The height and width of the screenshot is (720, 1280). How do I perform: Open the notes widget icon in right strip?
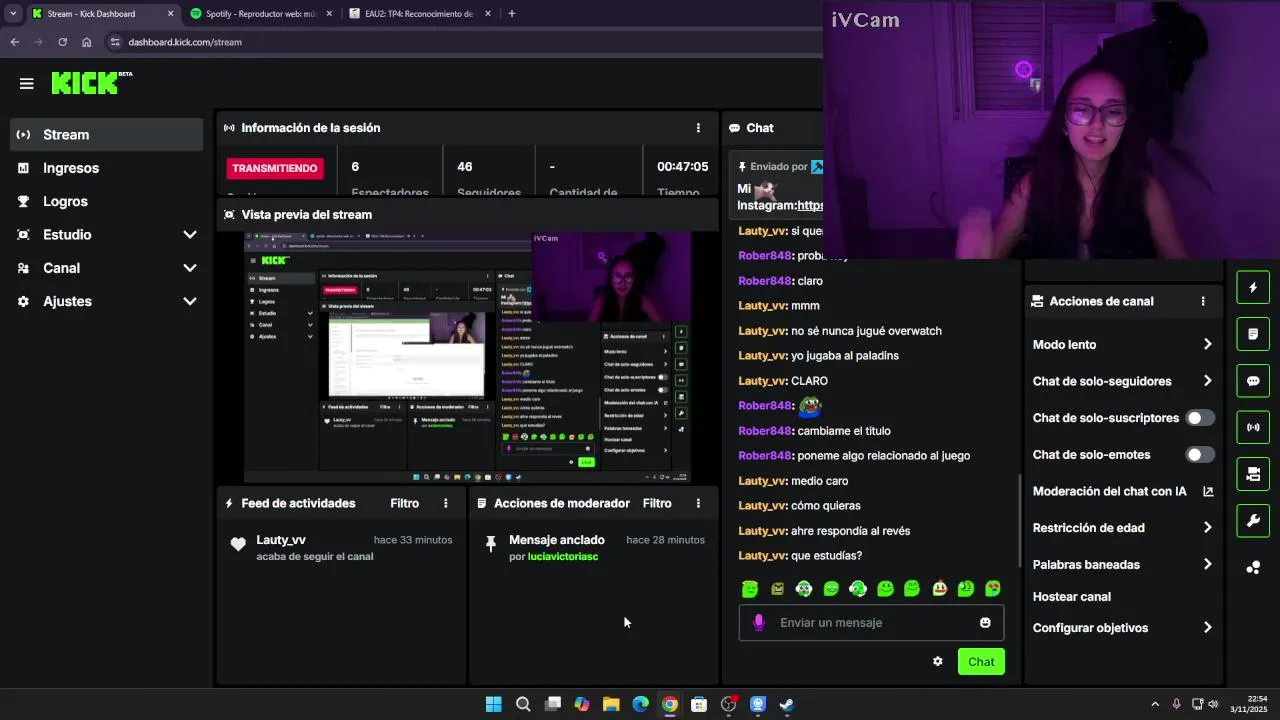pos(1253,334)
